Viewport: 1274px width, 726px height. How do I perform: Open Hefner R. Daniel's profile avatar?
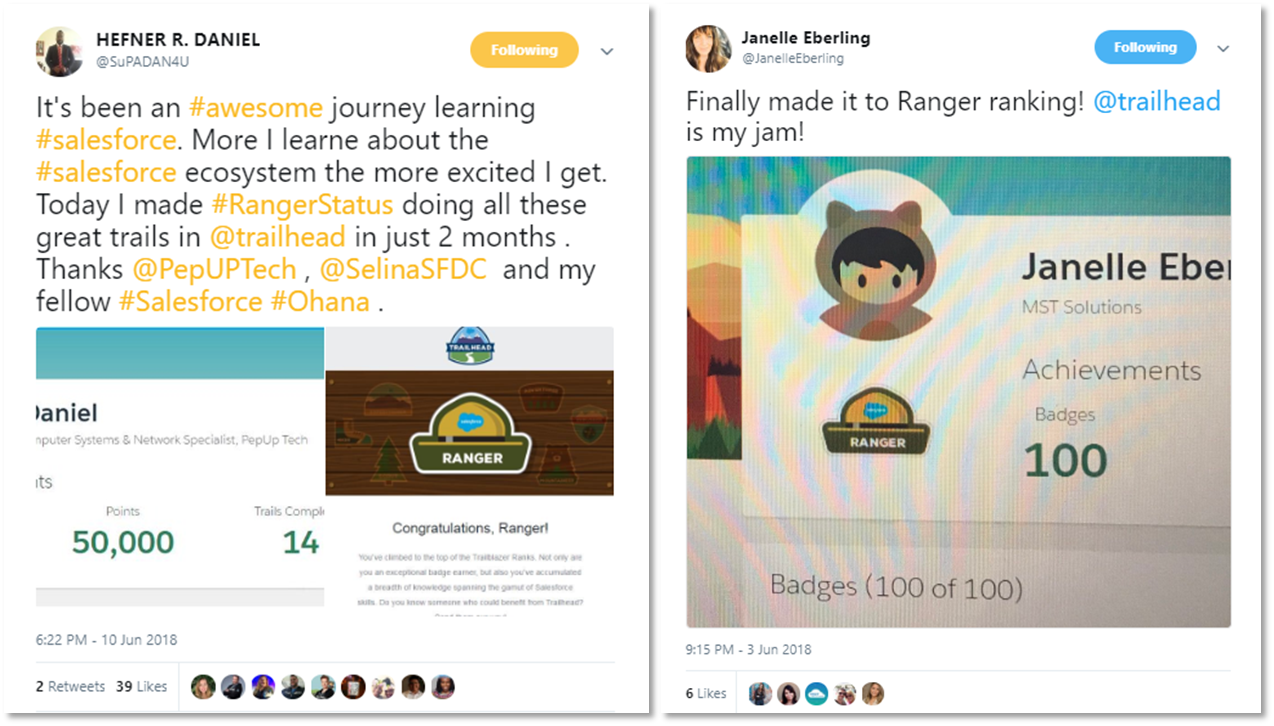coord(60,51)
